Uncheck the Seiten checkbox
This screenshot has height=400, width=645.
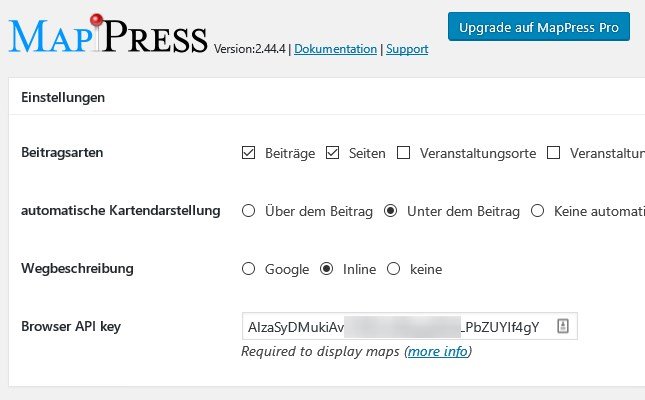point(332,153)
